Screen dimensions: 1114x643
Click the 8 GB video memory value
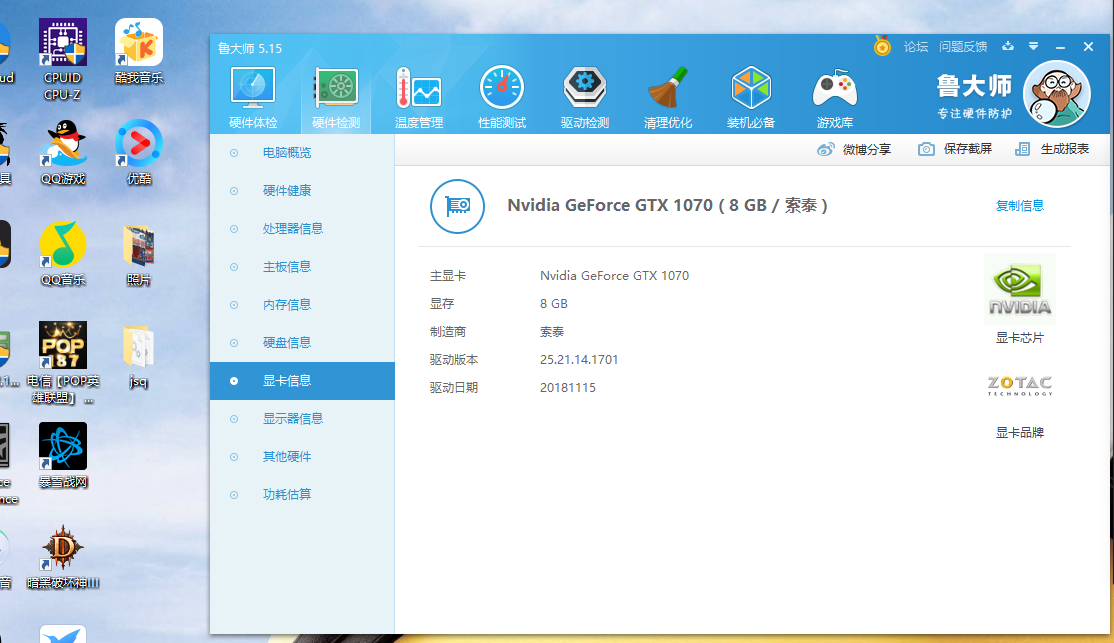click(553, 303)
